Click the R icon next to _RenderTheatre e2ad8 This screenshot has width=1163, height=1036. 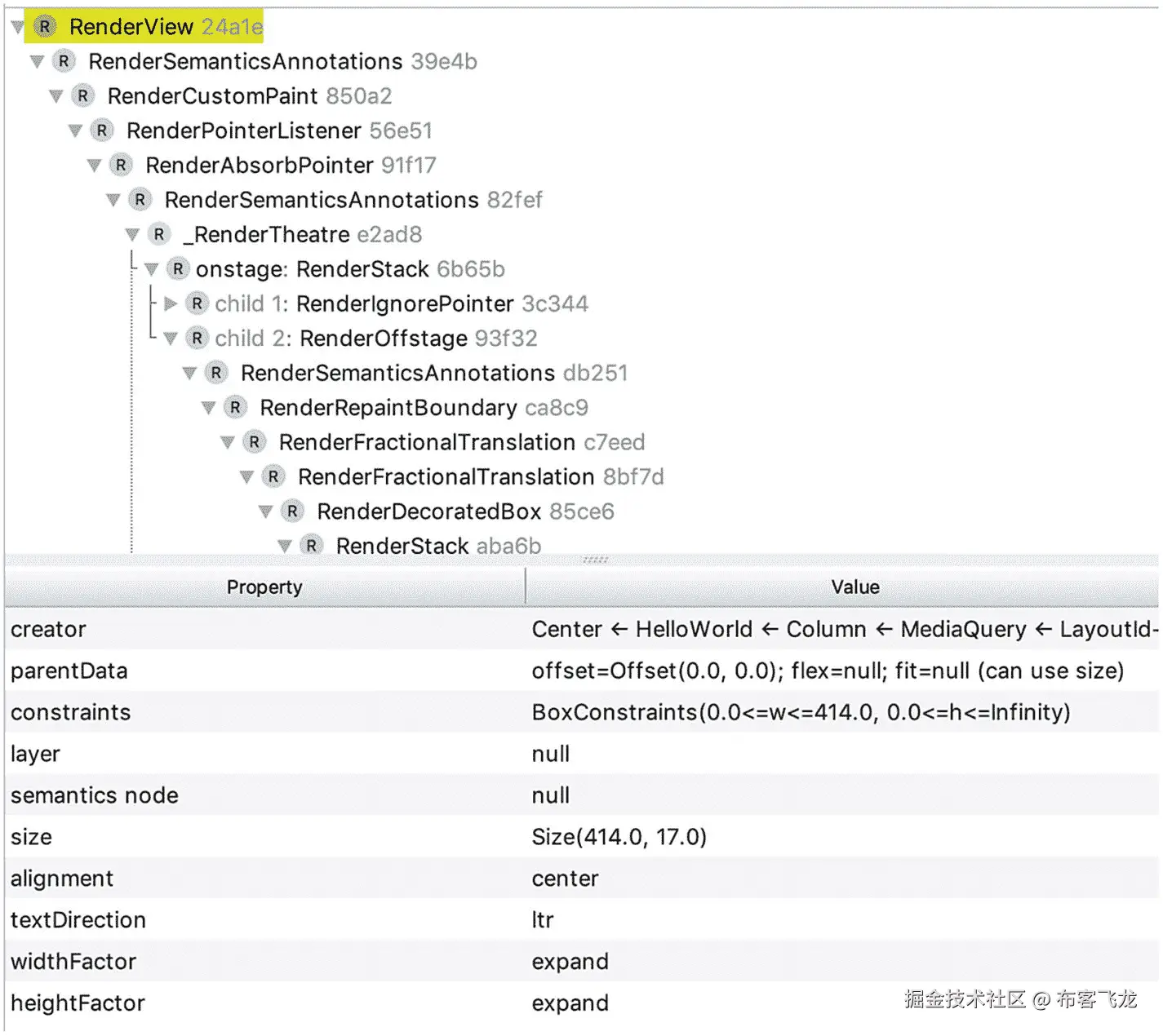coord(159,235)
